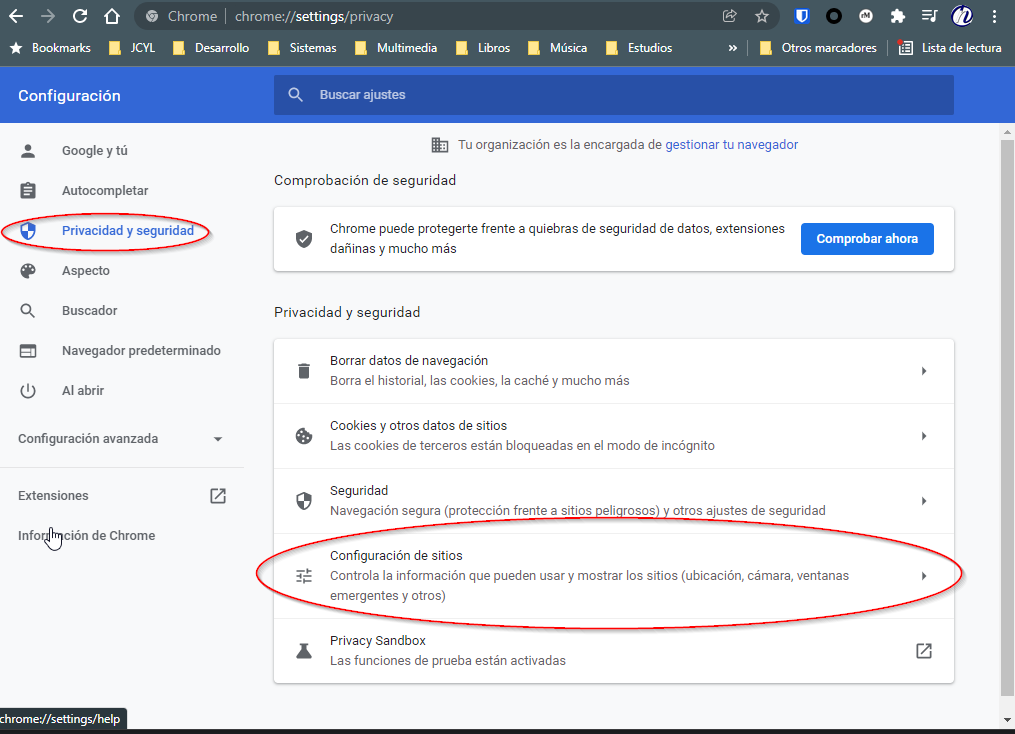Click Privacy Sandbox external-link icon
The image size is (1015, 734).
pyautogui.click(x=924, y=651)
